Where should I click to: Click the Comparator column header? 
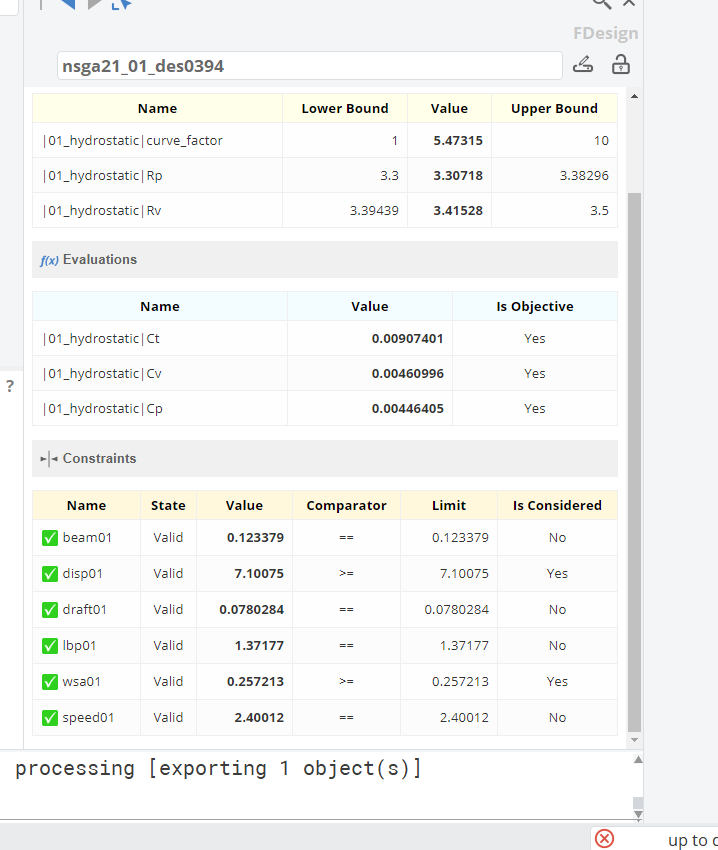pyautogui.click(x=347, y=505)
